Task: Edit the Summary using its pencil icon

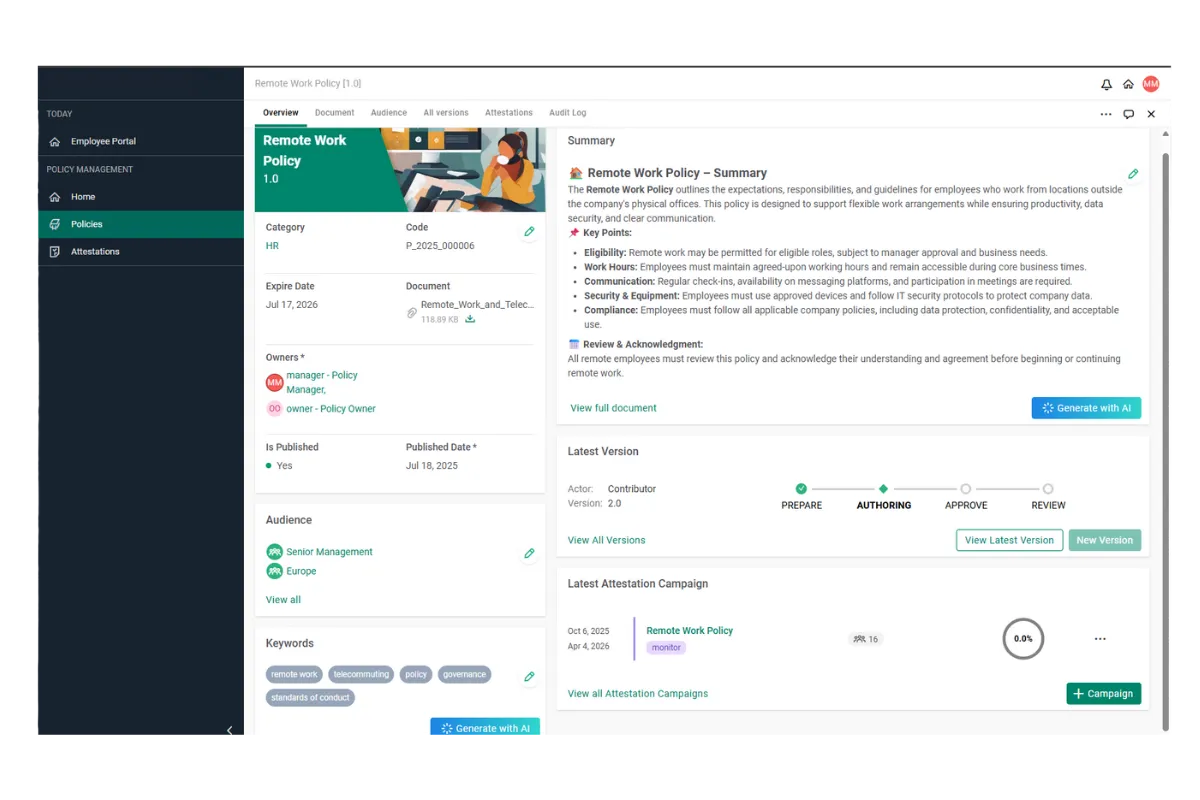Action: [x=1133, y=173]
